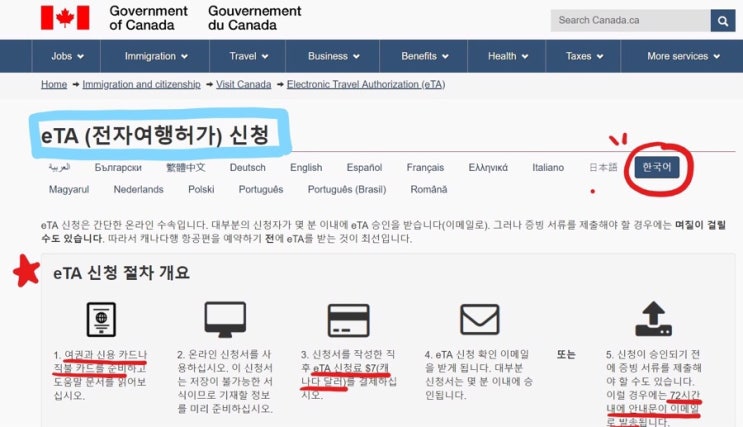Switch language to 日本語
Image resolution: width=743 pixels, height=427 pixels.
[x=603, y=167]
